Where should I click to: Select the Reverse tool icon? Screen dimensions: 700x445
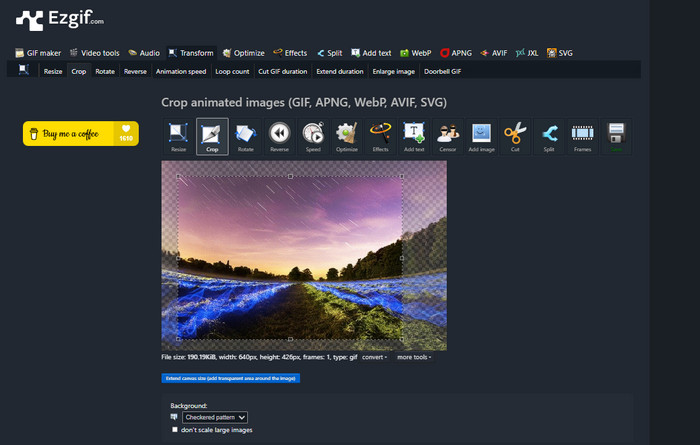pos(279,137)
